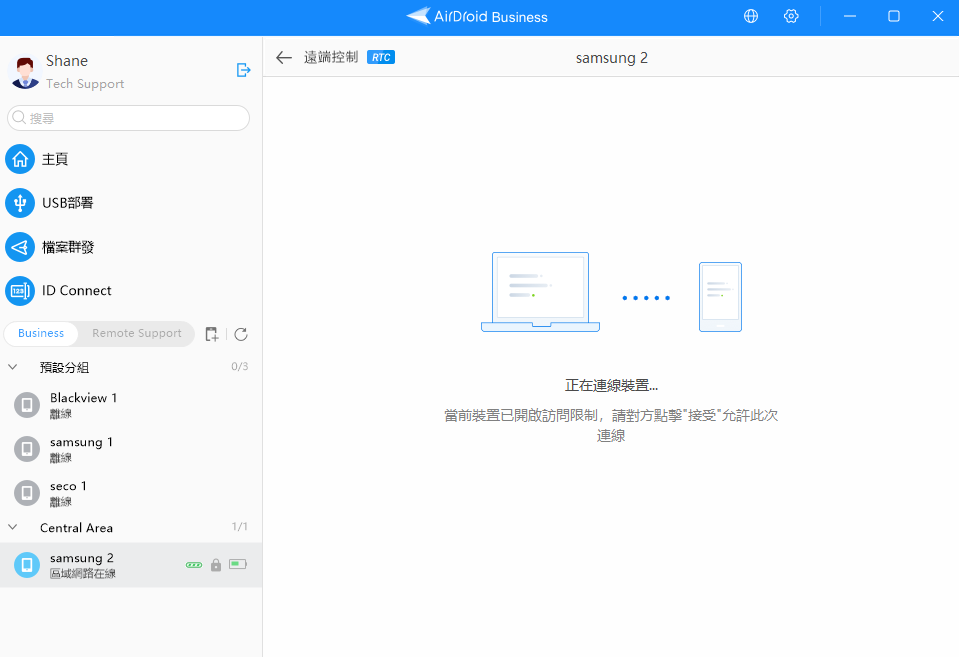The width and height of the screenshot is (959, 657).
Task: Click the phone illustration
Action: point(720,297)
